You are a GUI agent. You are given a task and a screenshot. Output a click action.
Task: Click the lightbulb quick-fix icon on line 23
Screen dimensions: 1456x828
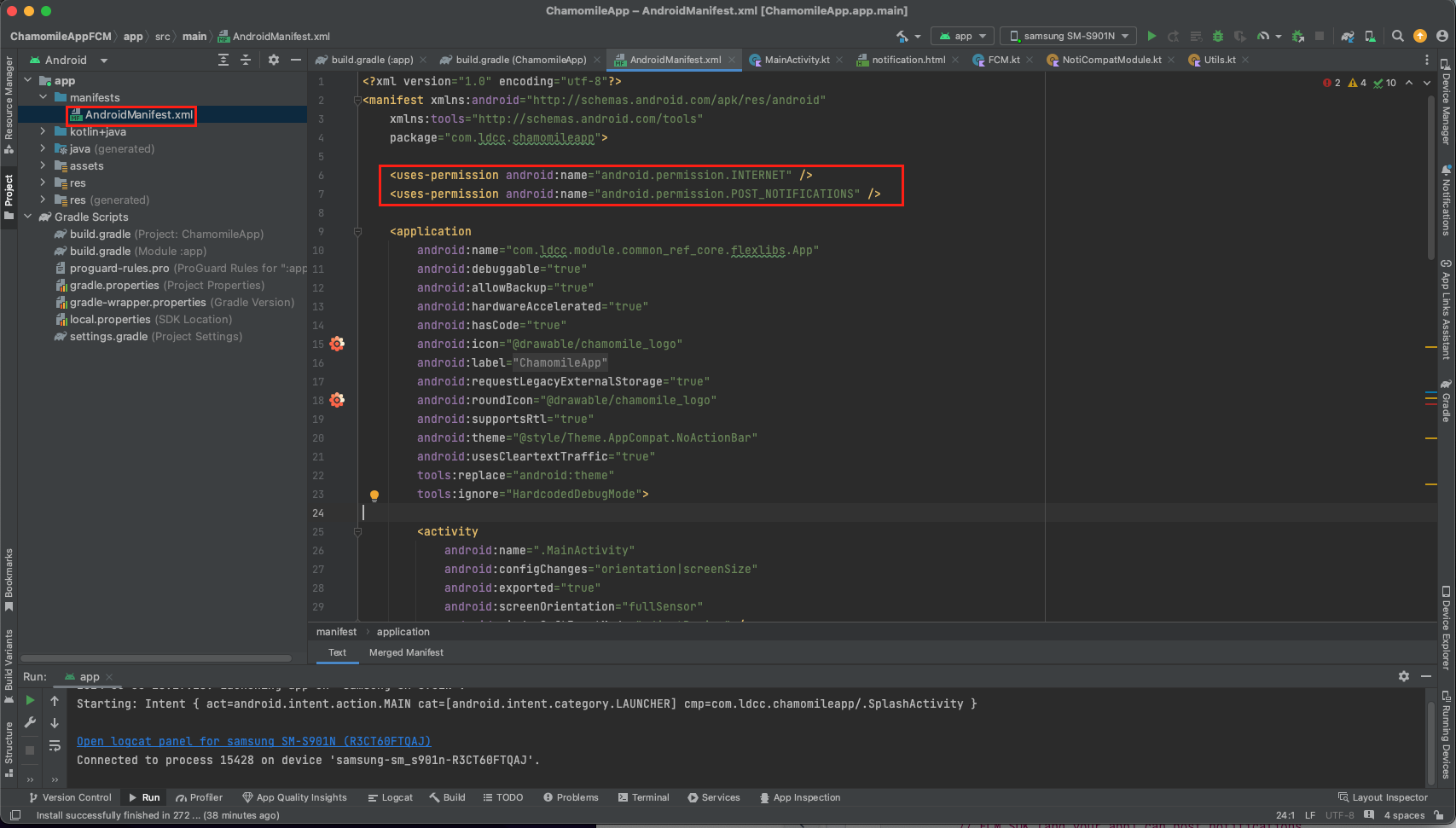click(x=374, y=495)
